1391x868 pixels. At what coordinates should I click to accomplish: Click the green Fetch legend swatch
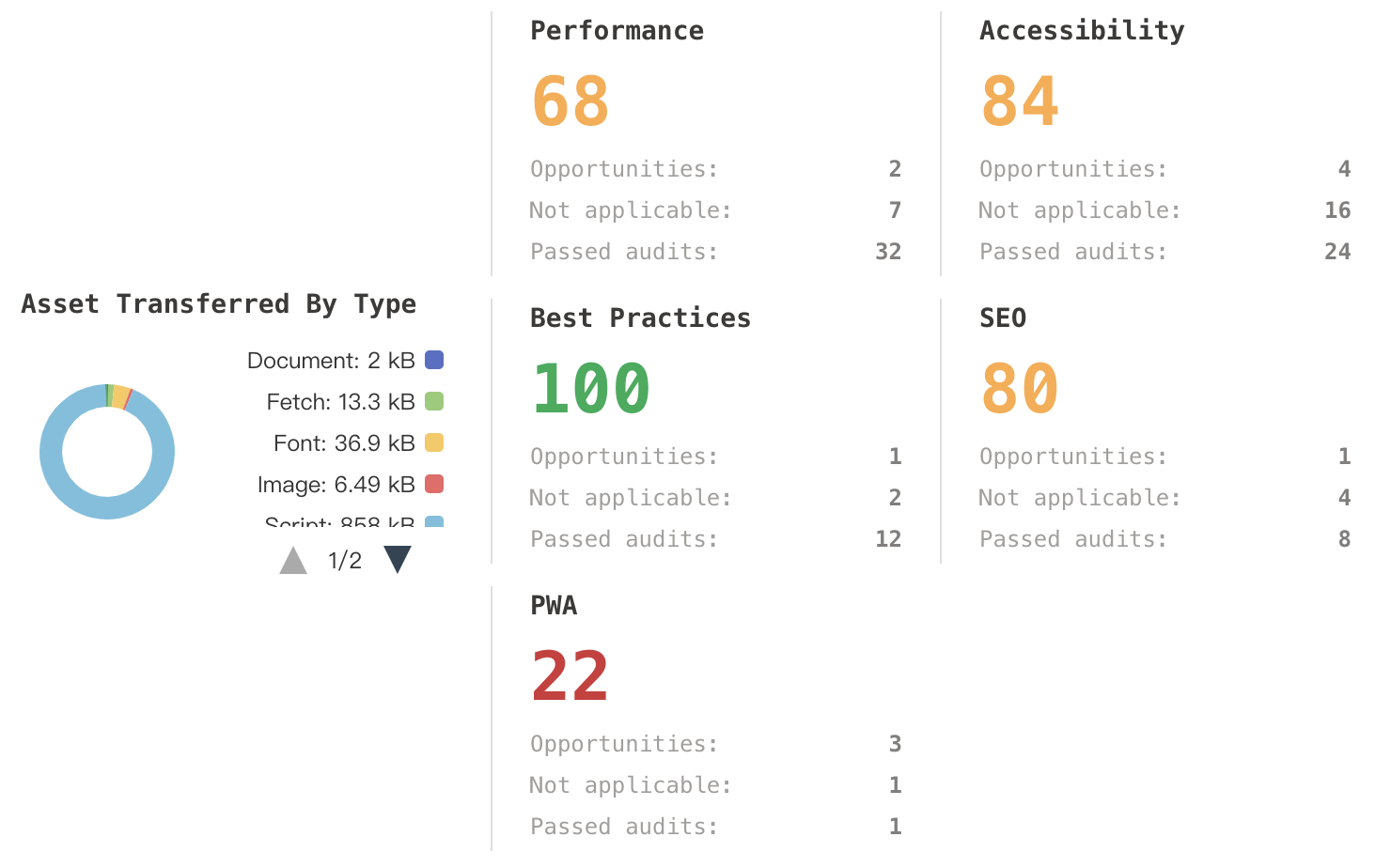434,401
